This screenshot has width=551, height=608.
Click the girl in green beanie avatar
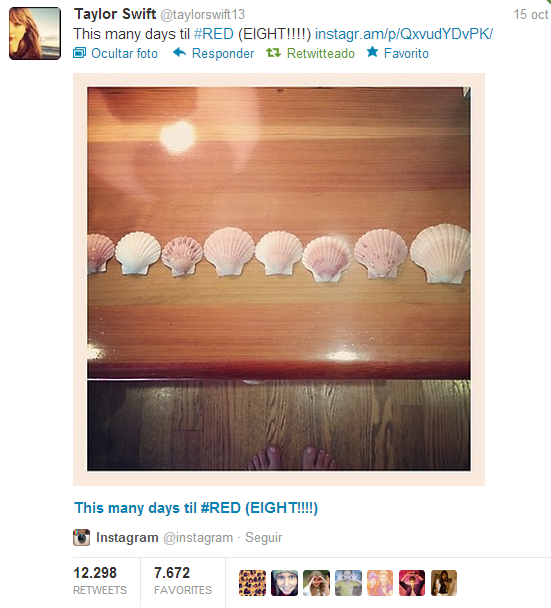[284, 583]
